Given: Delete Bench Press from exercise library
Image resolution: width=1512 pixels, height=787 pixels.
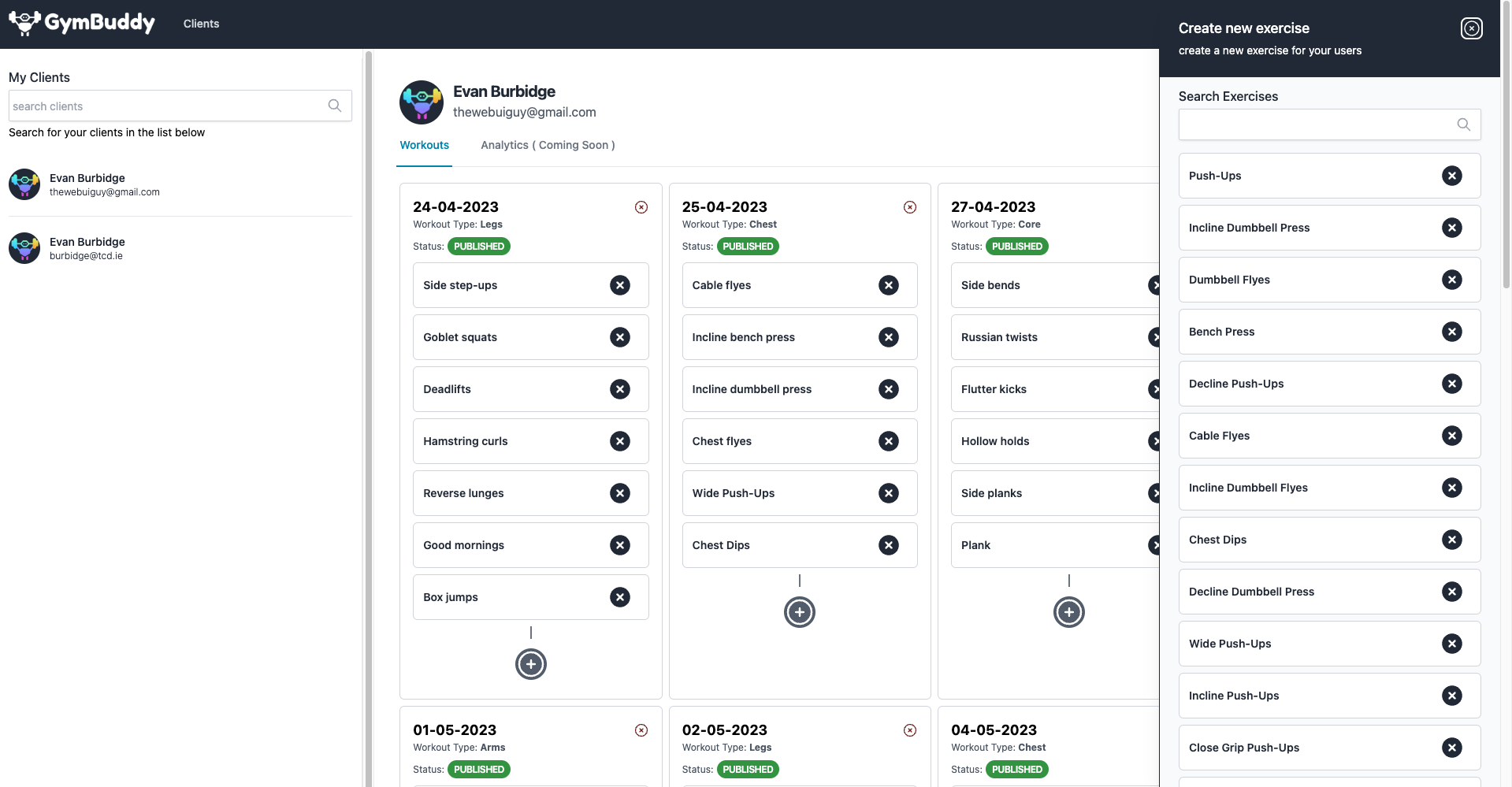Looking at the screenshot, I should pos(1452,332).
